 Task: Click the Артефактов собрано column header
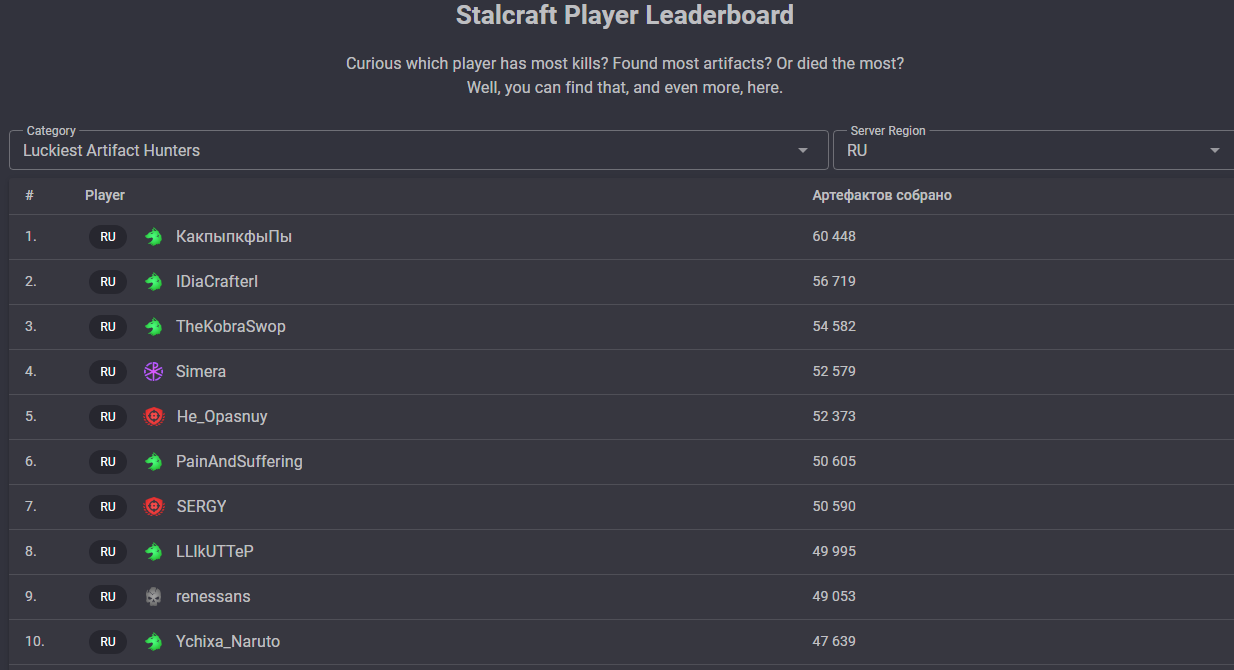(x=882, y=195)
